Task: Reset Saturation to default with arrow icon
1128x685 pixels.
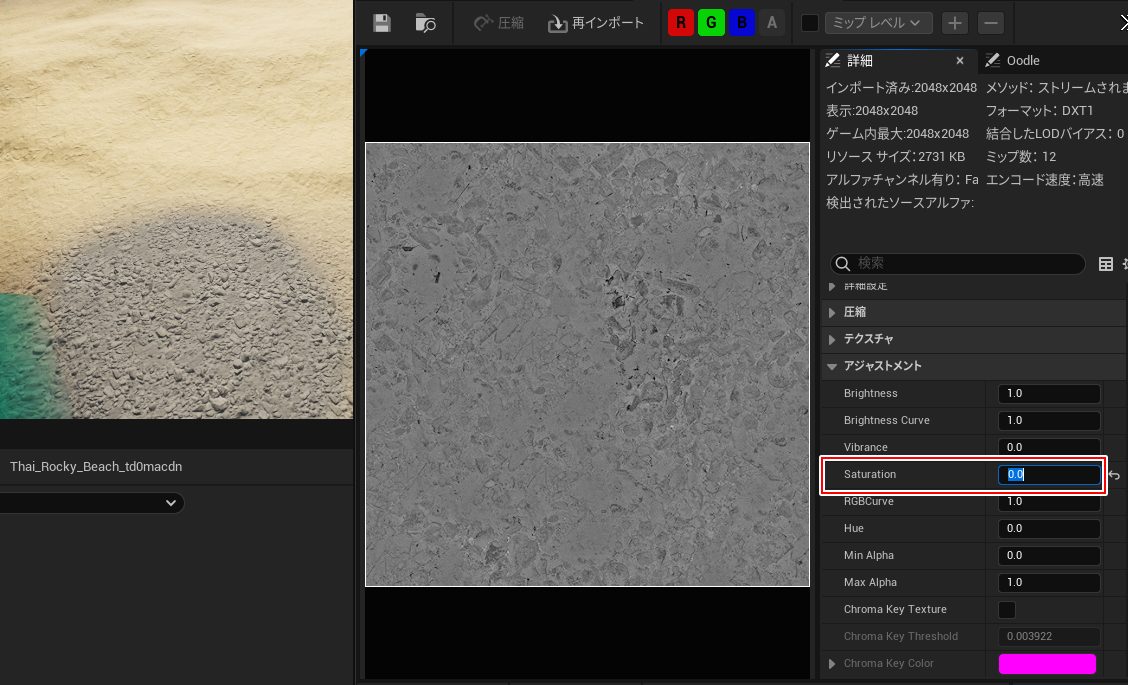Action: tap(1114, 475)
